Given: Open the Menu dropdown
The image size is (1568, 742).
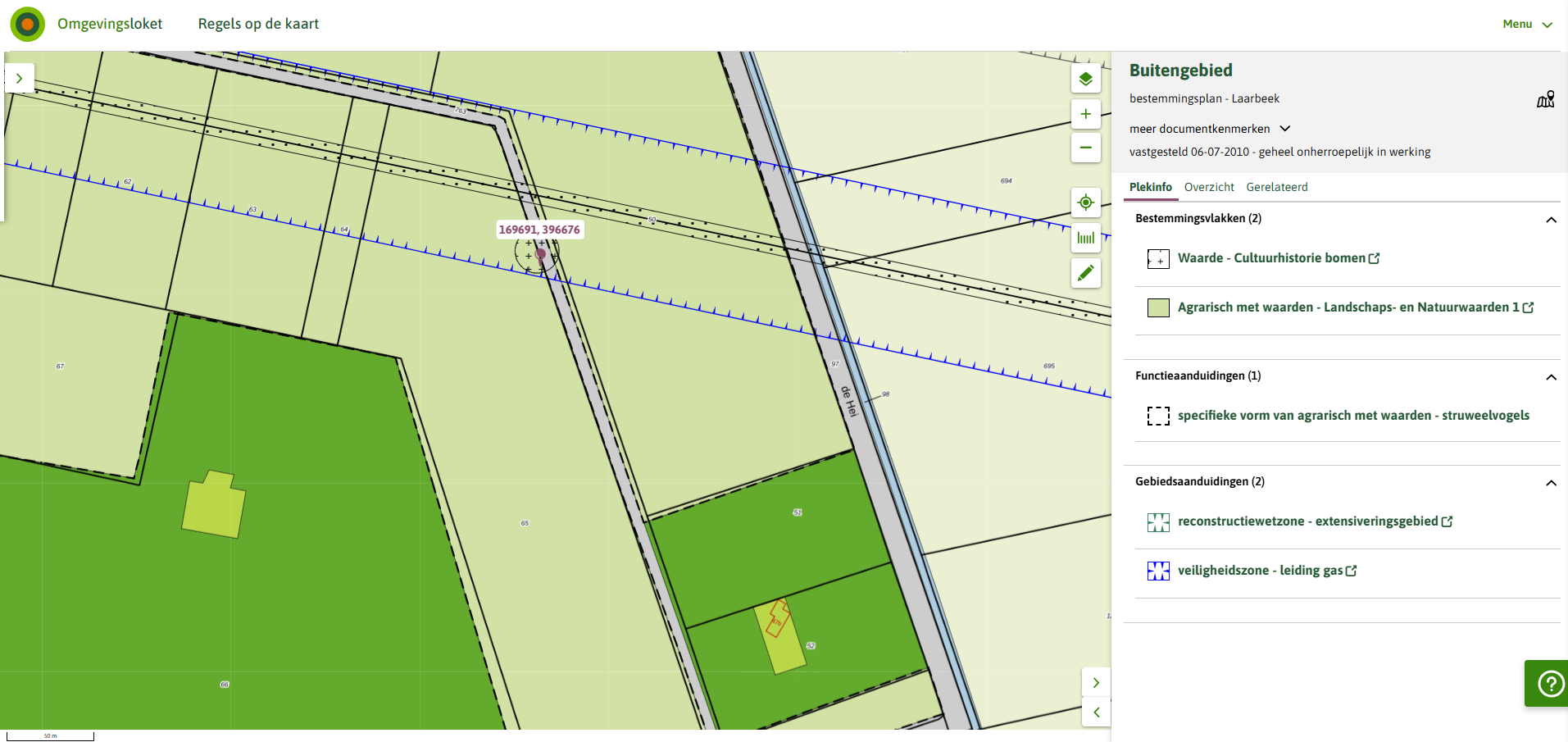Looking at the screenshot, I should pyautogui.click(x=1527, y=25).
